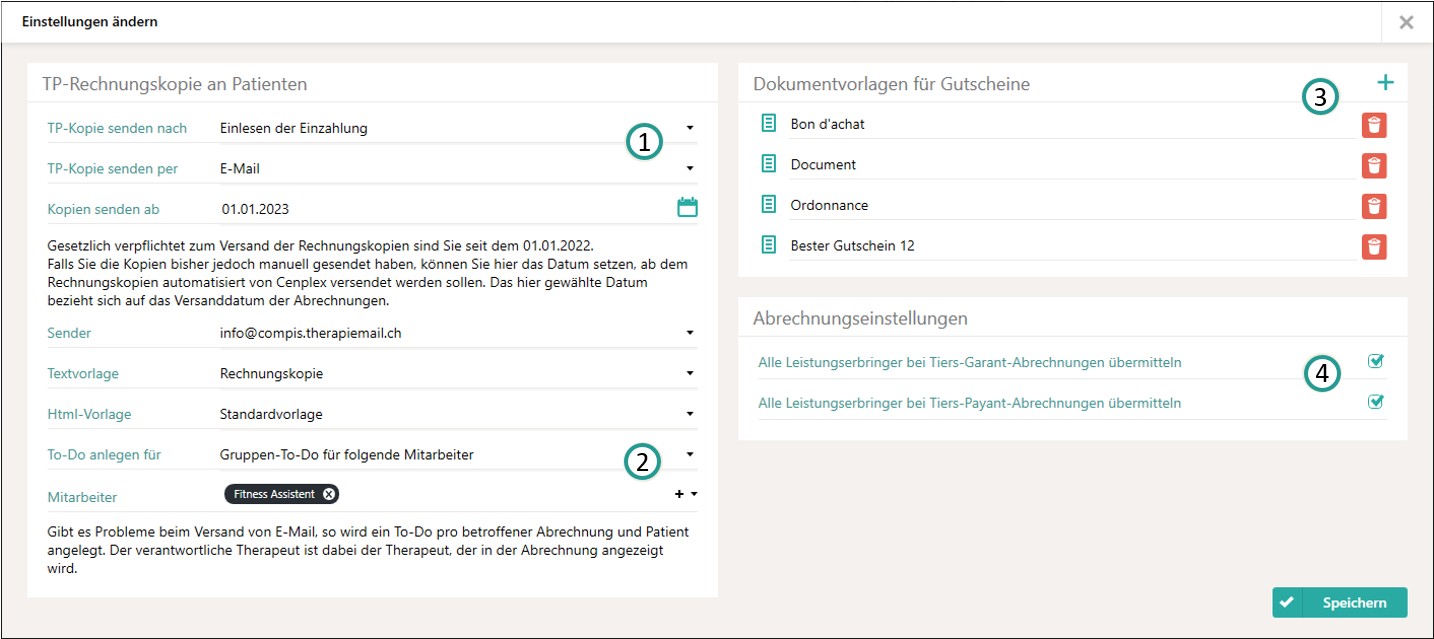Open the calendar picker for Kopien senden ab
The height and width of the screenshot is (639, 1434).
tap(687, 208)
